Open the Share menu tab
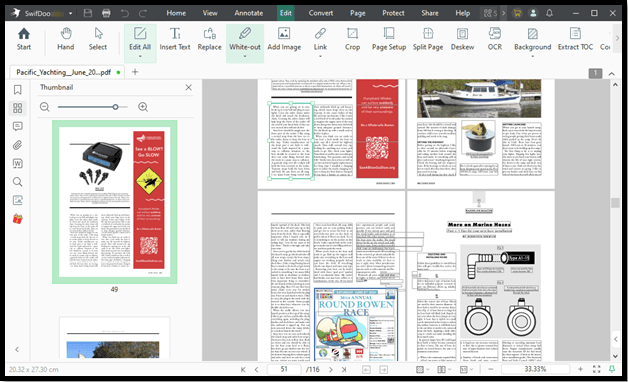 click(x=430, y=13)
